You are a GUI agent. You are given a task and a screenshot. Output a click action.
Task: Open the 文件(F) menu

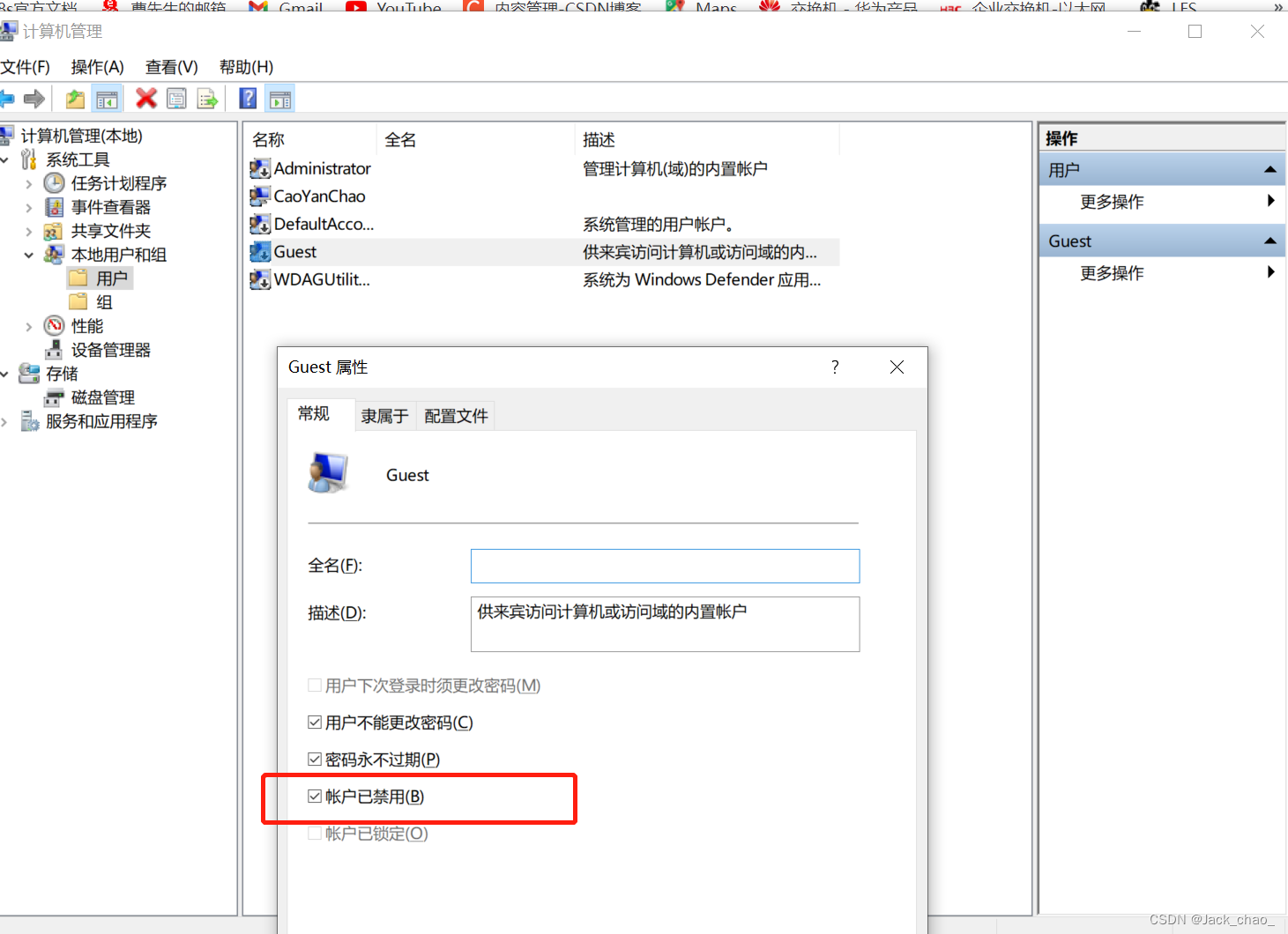pos(26,67)
